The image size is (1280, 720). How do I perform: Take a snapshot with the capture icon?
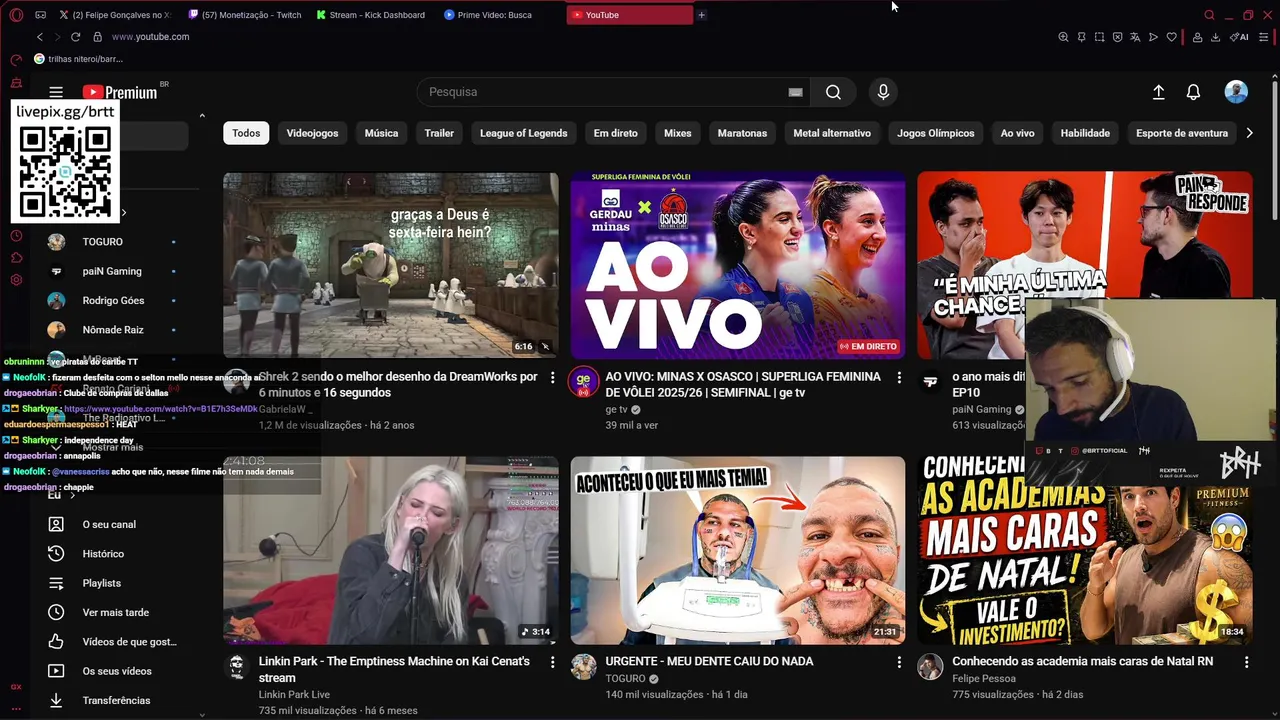(x=1099, y=37)
